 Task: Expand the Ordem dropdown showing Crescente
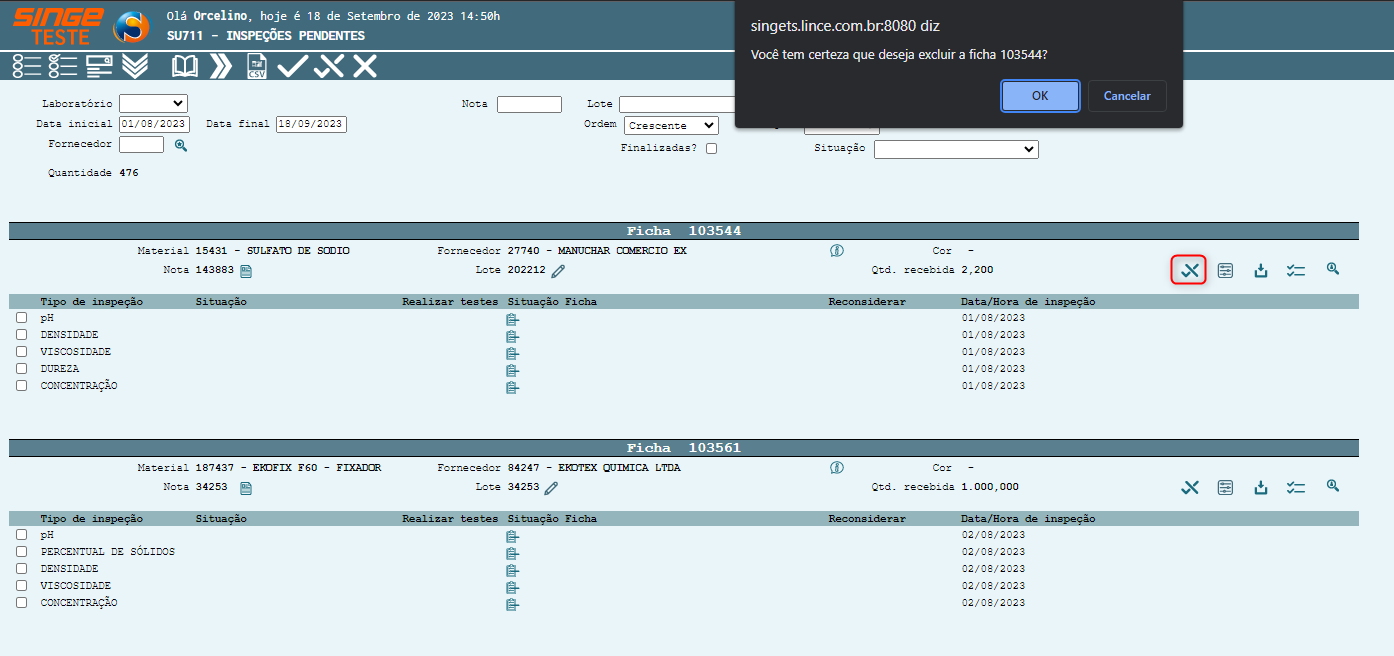pyautogui.click(x=671, y=126)
